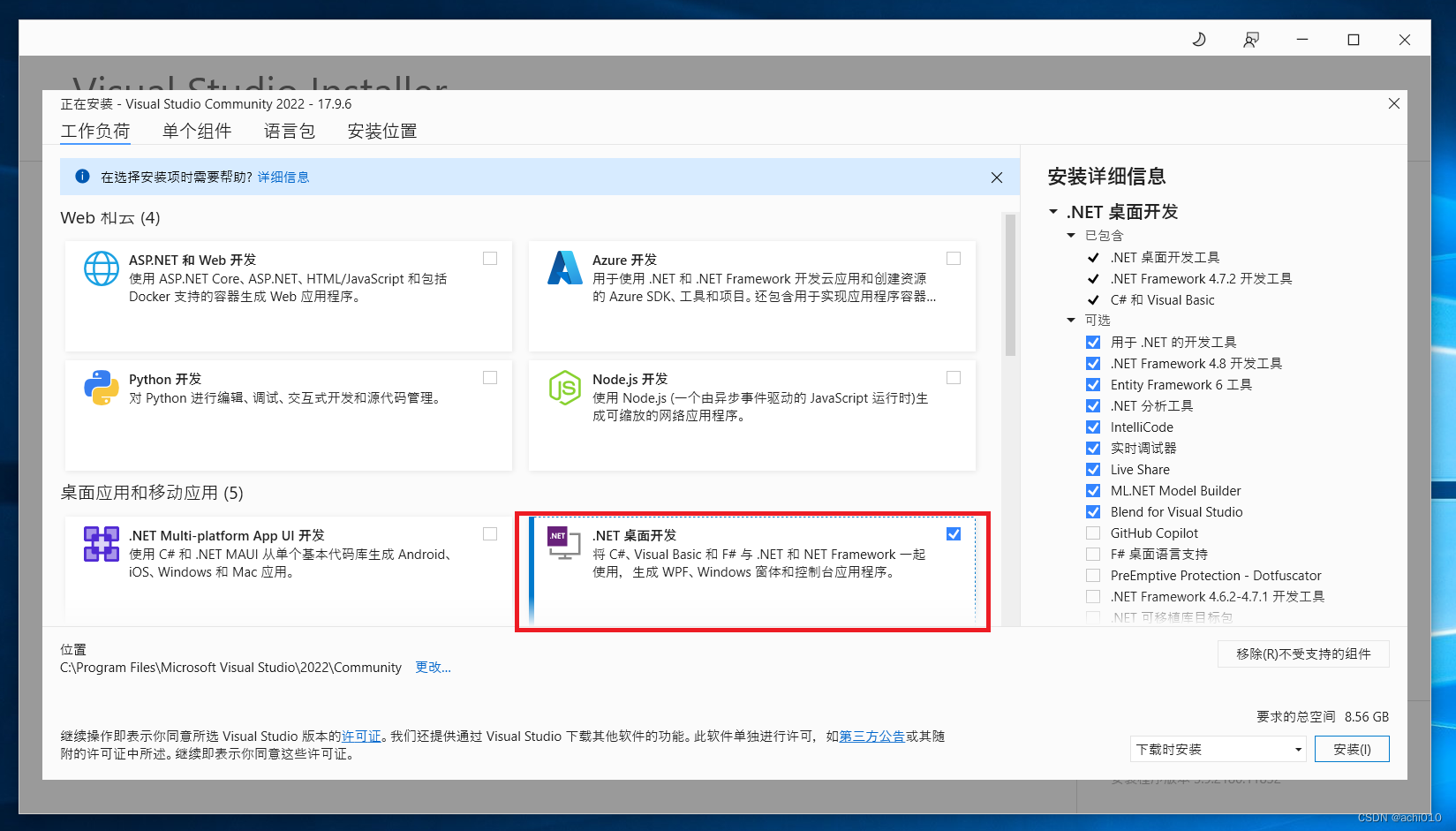The image size is (1456, 831).
Task: Click the feedback person icon in title bar
Action: coord(1251,40)
